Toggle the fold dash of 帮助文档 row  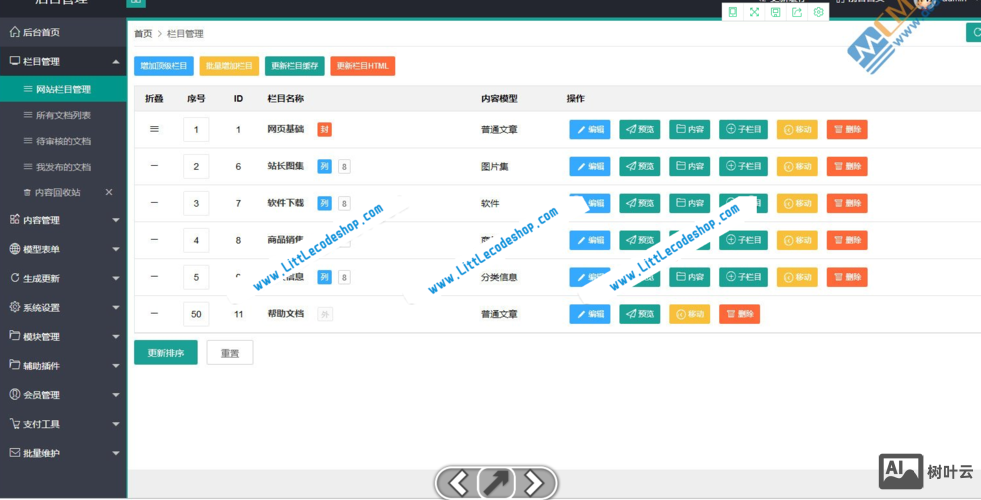[x=155, y=314]
